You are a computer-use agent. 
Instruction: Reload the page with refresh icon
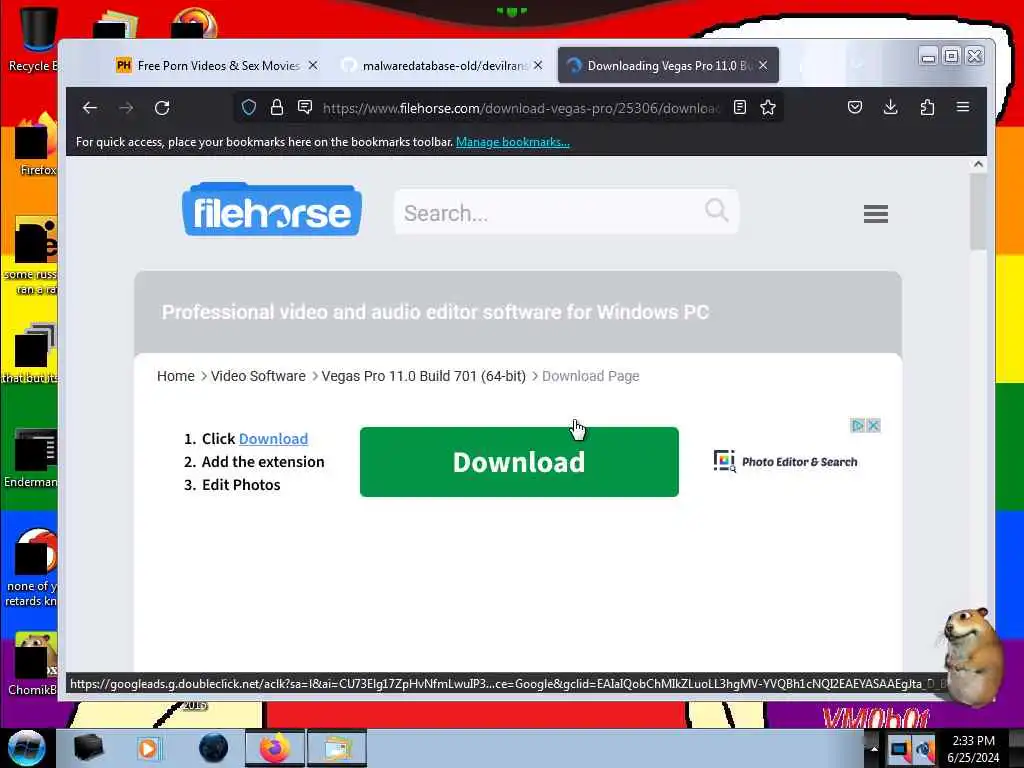[x=162, y=108]
